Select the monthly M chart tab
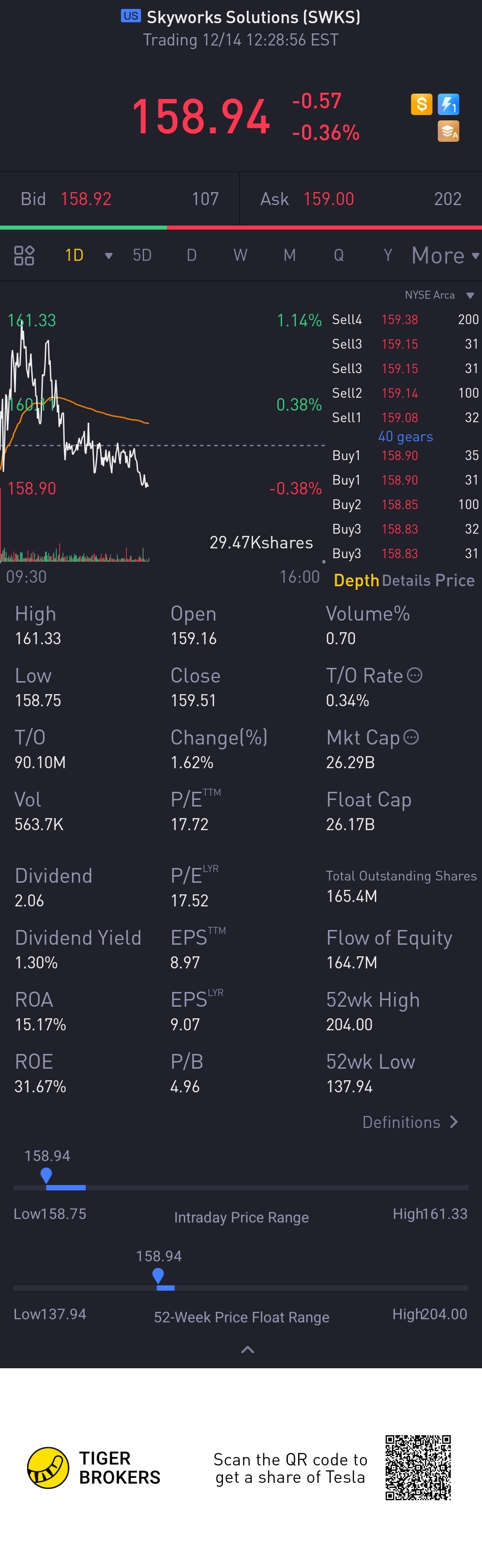 (290, 255)
